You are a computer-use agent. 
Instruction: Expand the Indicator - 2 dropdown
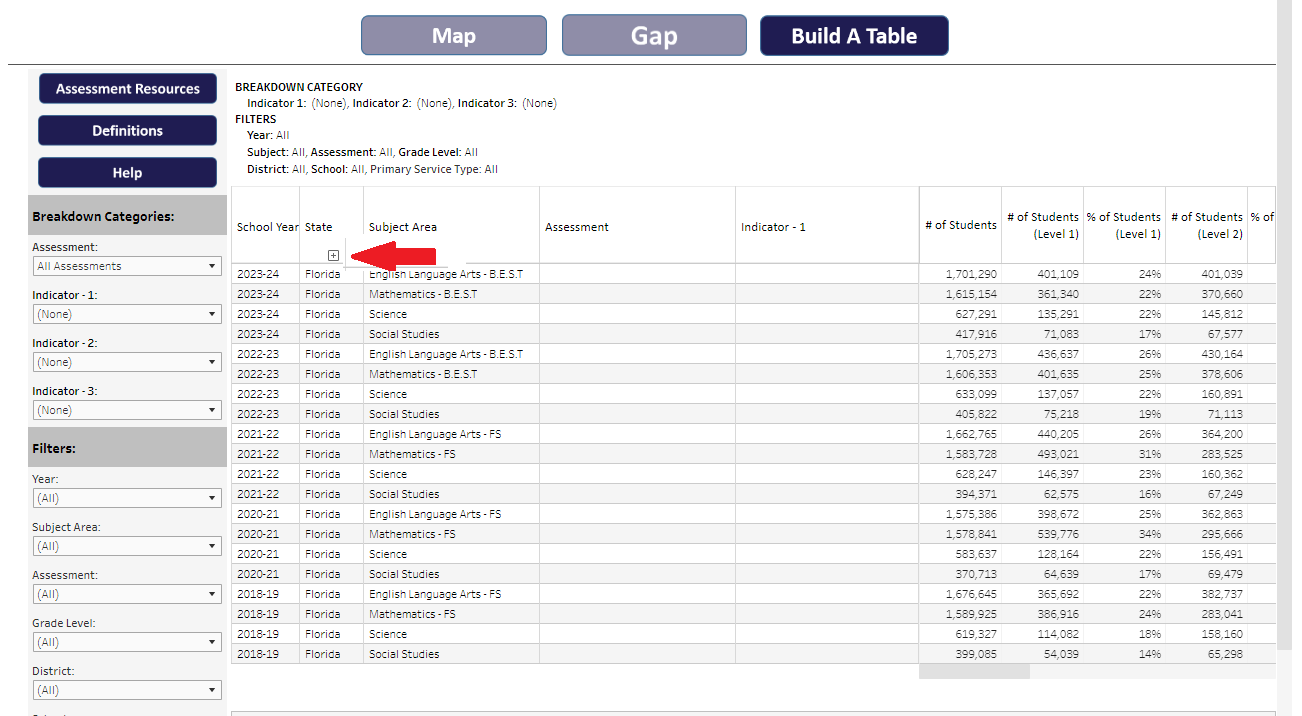(x=127, y=362)
